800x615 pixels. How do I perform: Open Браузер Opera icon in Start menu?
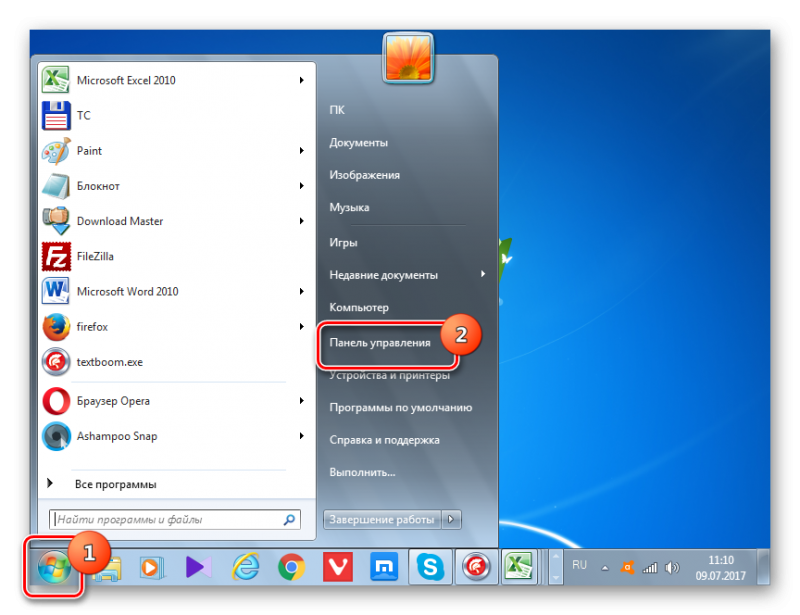click(x=56, y=401)
